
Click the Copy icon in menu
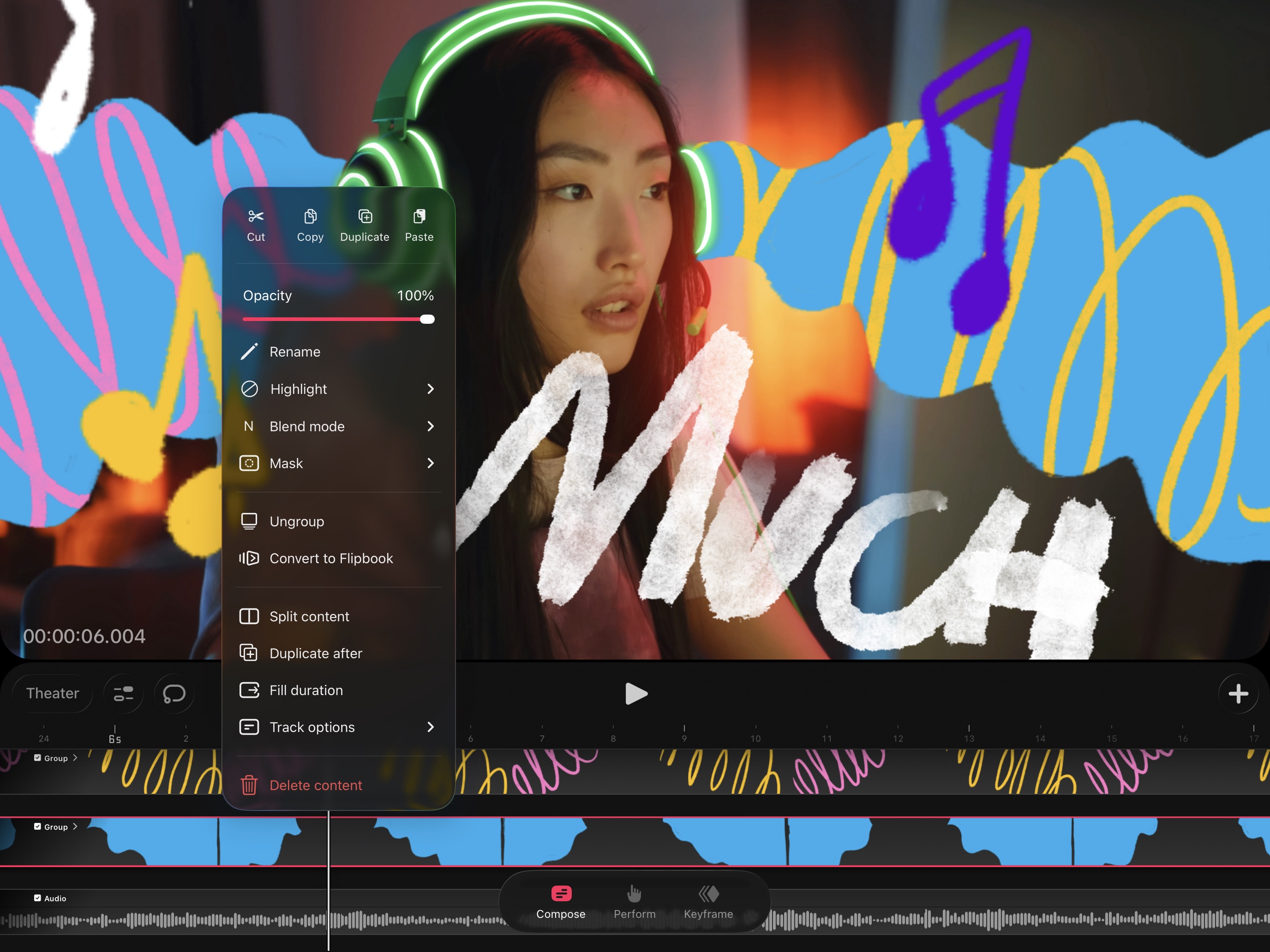pos(310,217)
